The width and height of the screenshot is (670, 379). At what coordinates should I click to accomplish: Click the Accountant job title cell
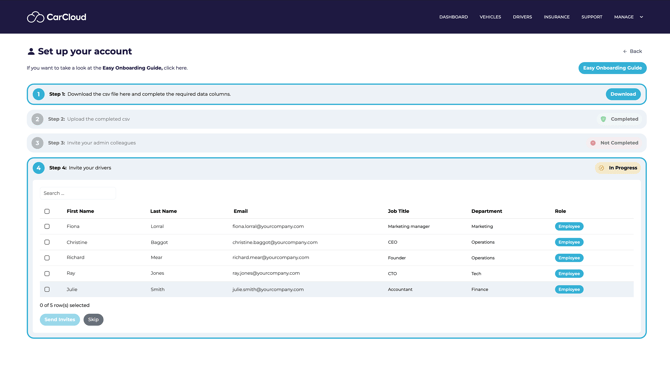(x=400, y=289)
